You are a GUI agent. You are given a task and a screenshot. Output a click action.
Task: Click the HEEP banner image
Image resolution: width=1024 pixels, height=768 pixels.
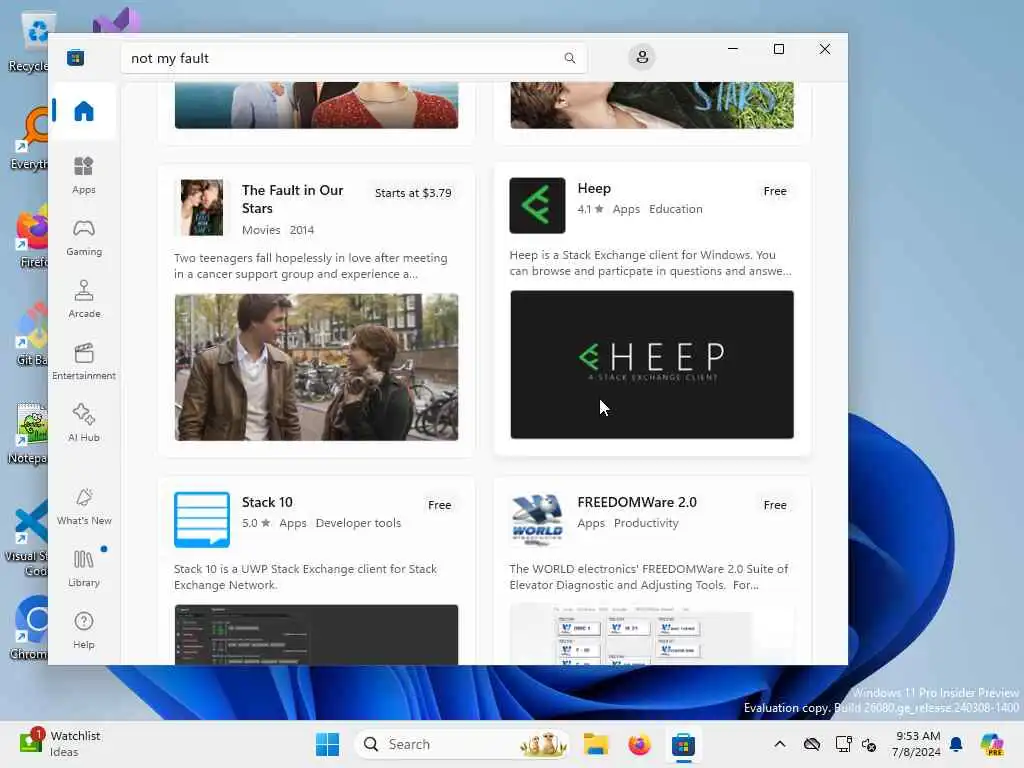click(652, 364)
